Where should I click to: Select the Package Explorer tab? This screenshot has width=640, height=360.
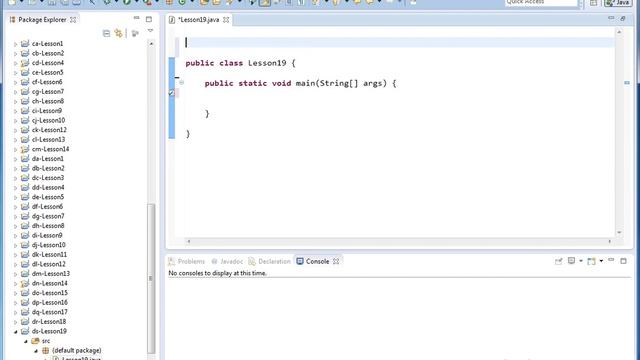point(42,20)
